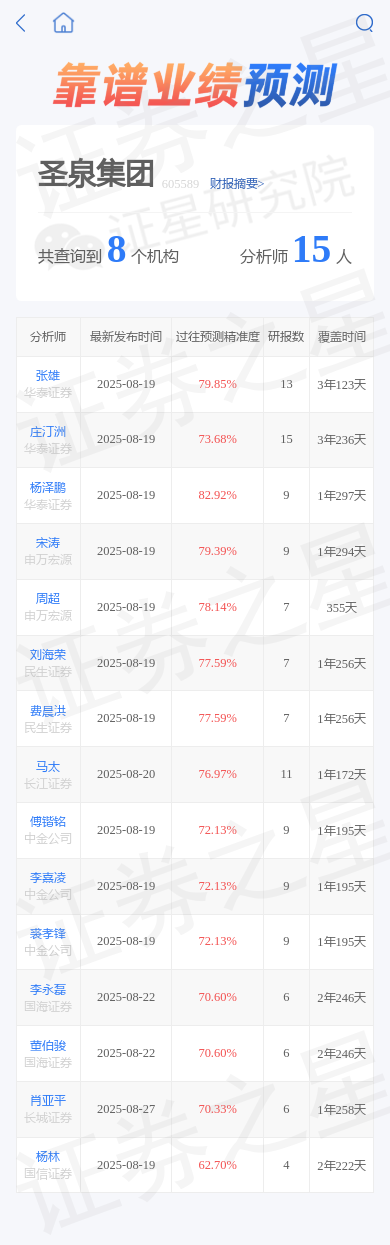Select analyst 庄汀洲 from 华泰证券

click(x=48, y=432)
